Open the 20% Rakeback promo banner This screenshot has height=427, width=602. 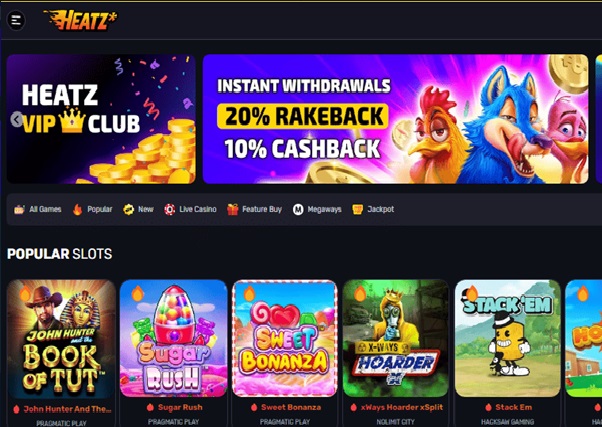[395, 119]
